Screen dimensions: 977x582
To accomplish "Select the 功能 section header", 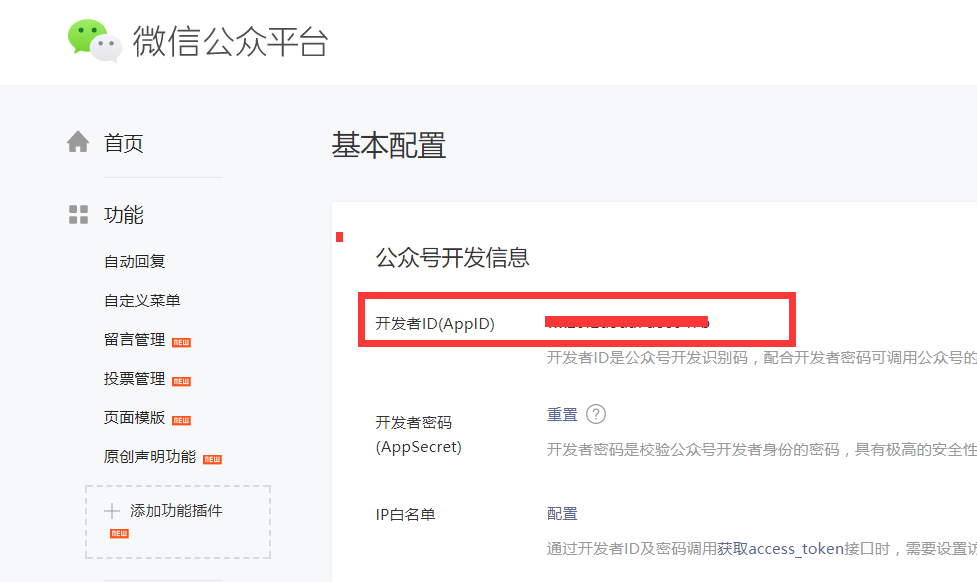I will click(123, 215).
